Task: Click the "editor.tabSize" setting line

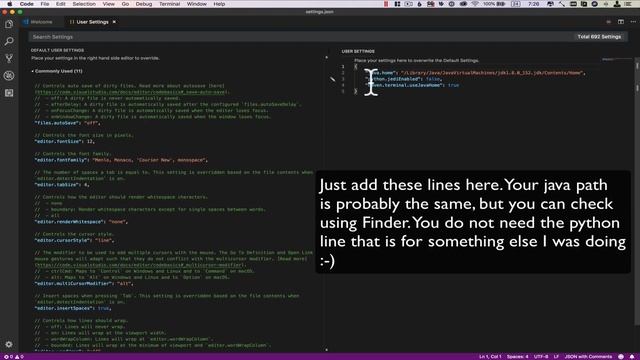Action: coord(62,184)
